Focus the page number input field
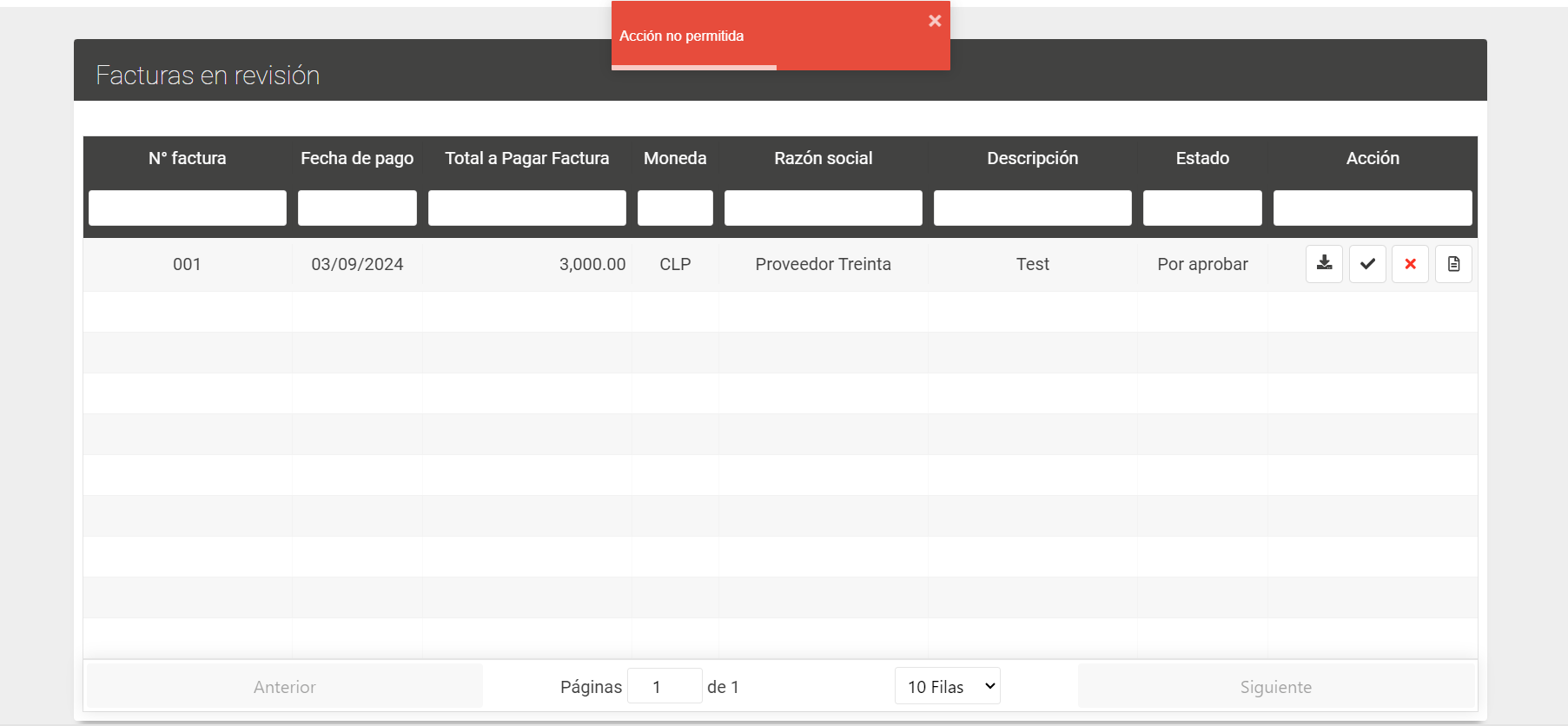 [x=664, y=686]
